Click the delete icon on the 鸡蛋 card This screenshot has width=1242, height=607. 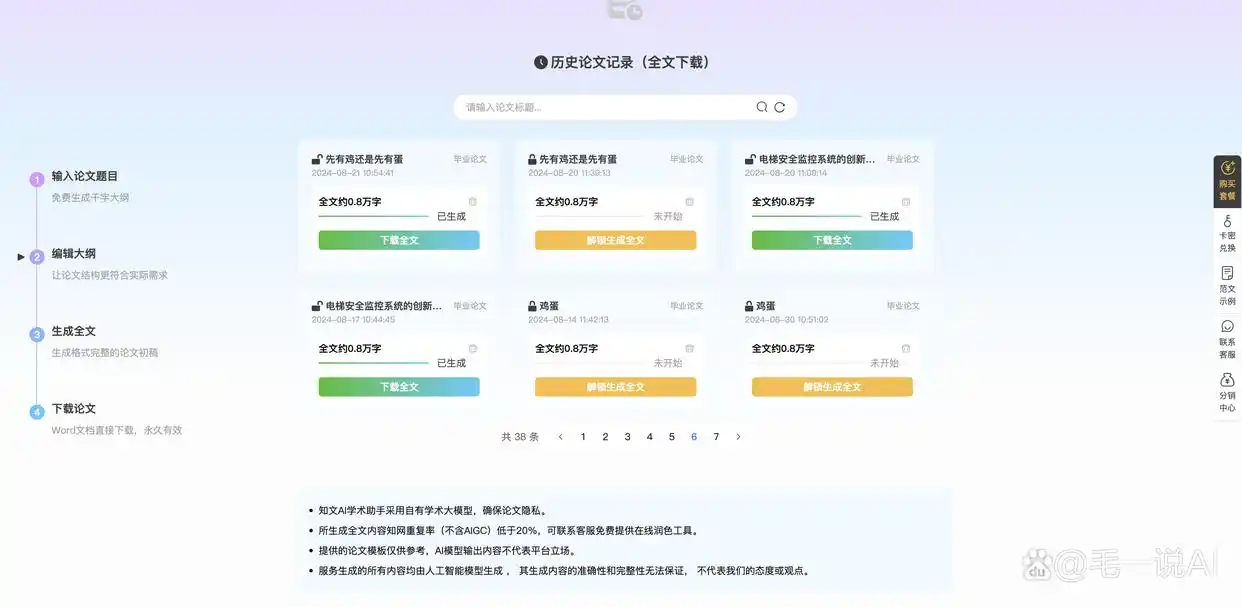tap(689, 347)
